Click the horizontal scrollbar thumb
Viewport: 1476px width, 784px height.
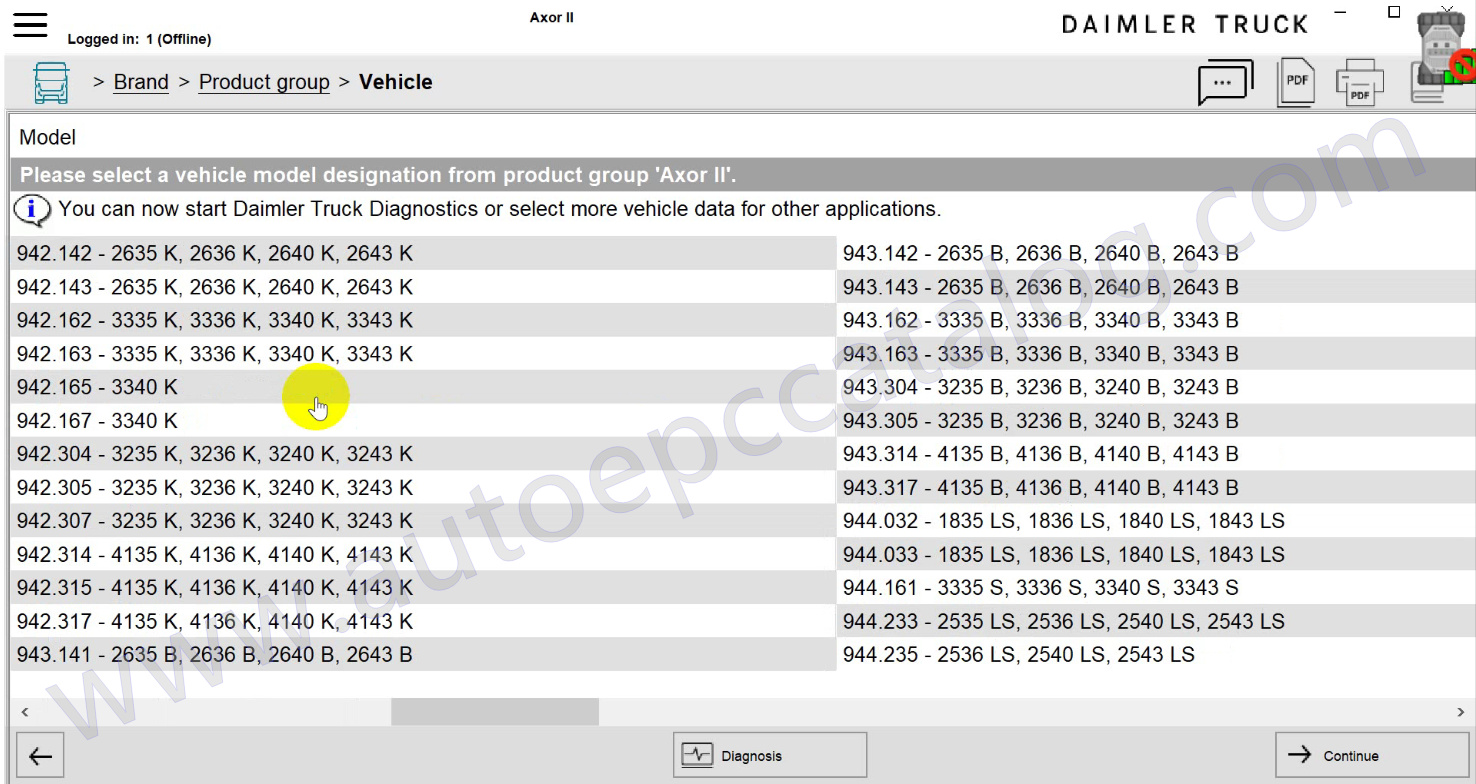click(494, 712)
